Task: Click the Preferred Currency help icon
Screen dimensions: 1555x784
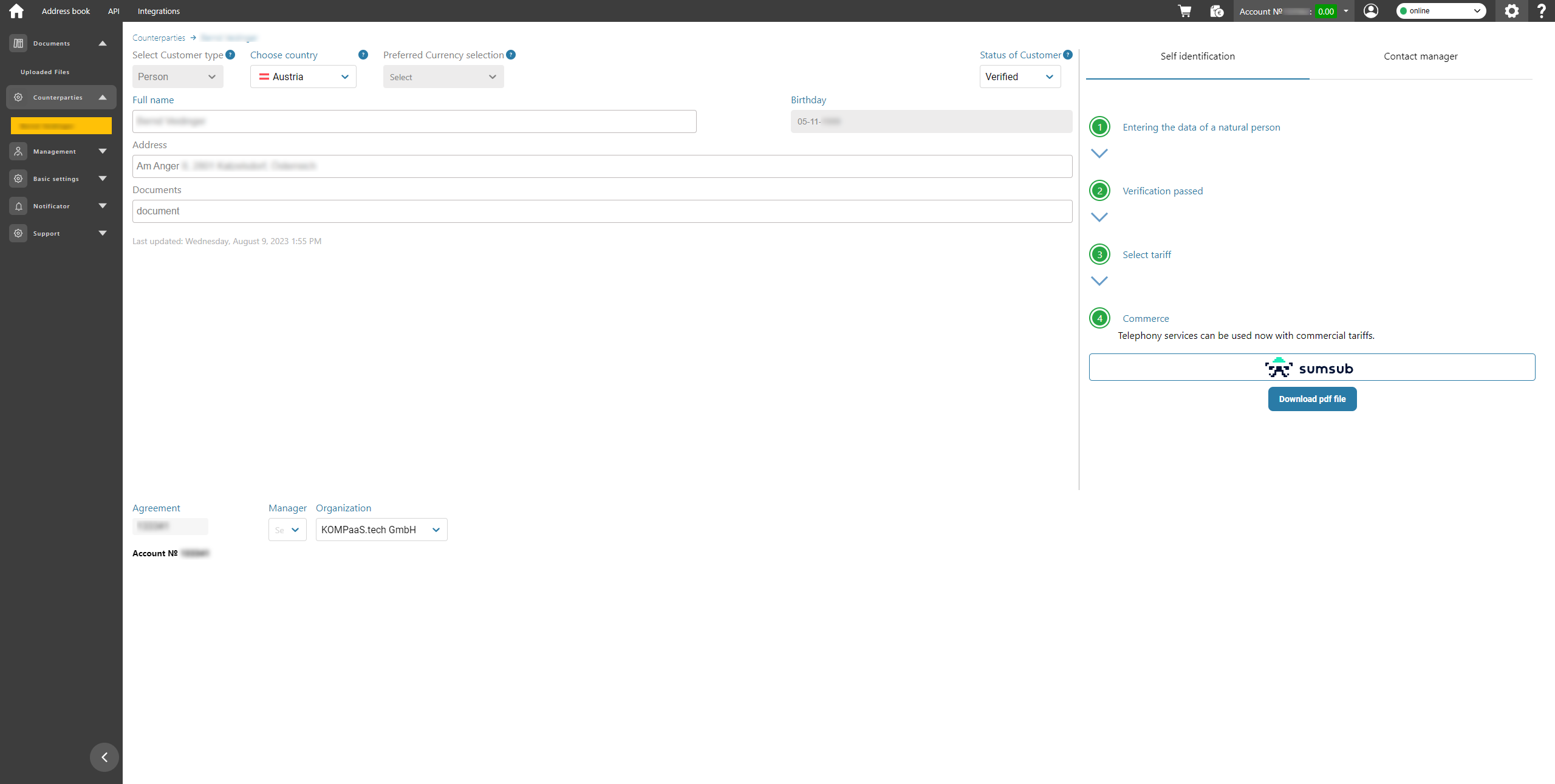Action: point(511,55)
